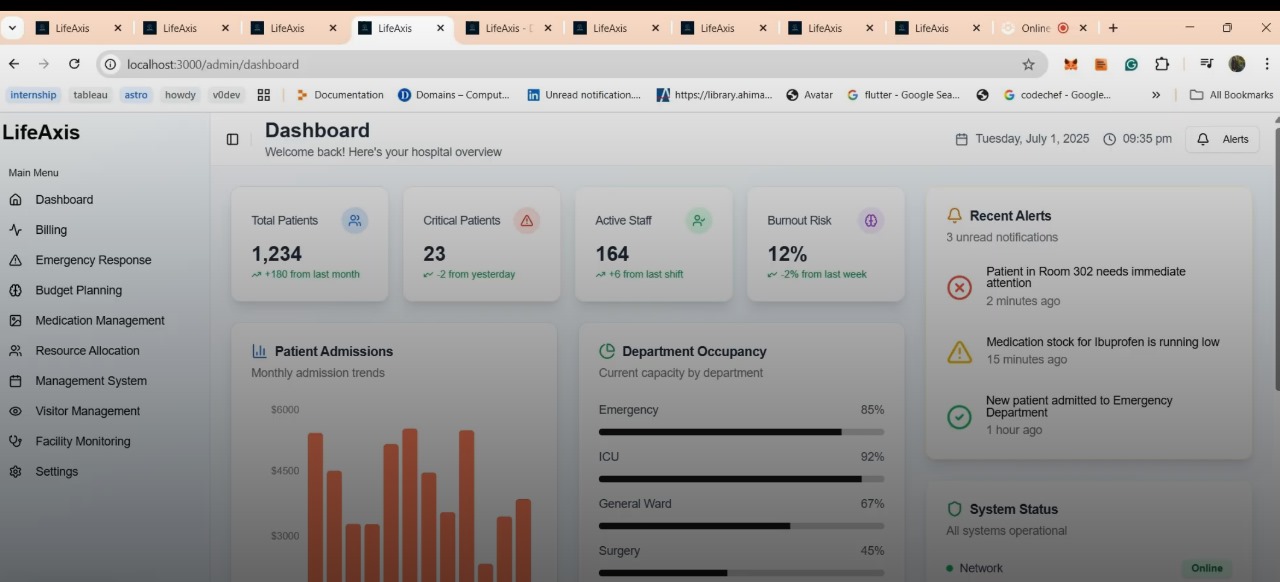The width and height of the screenshot is (1280, 582).
Task: Open the codechef Google bookmark
Action: [x=1057, y=95]
